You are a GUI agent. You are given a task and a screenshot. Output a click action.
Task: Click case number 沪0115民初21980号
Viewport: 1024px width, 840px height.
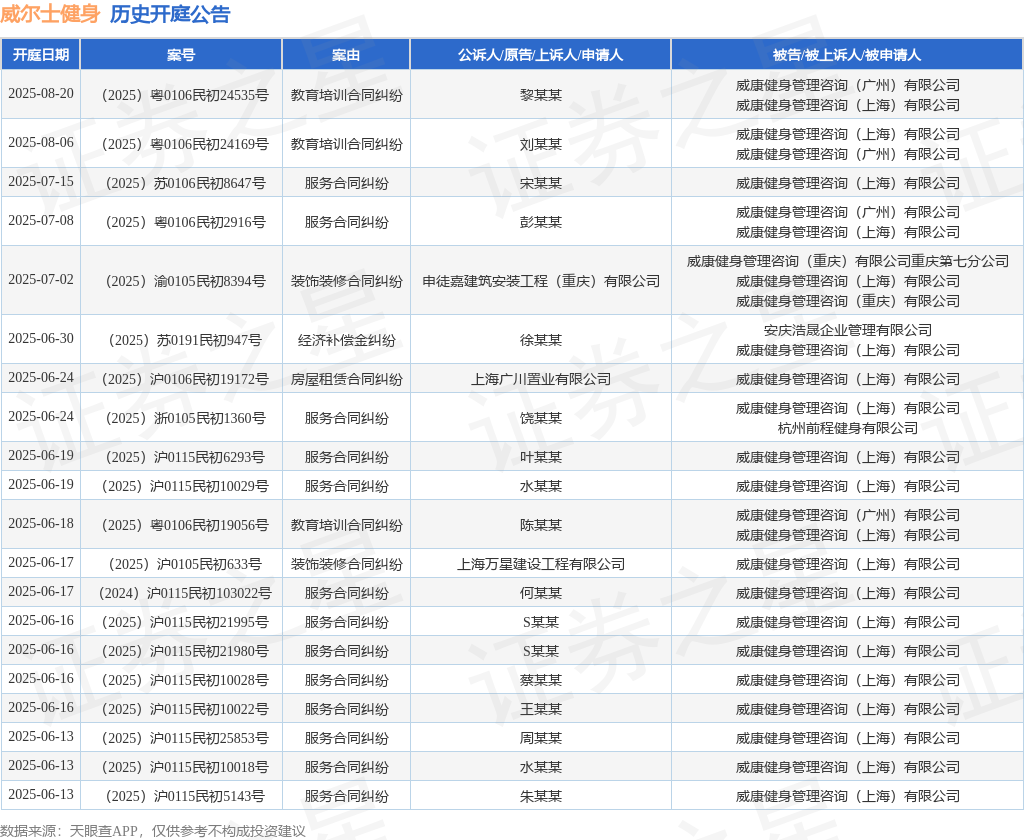coord(185,652)
